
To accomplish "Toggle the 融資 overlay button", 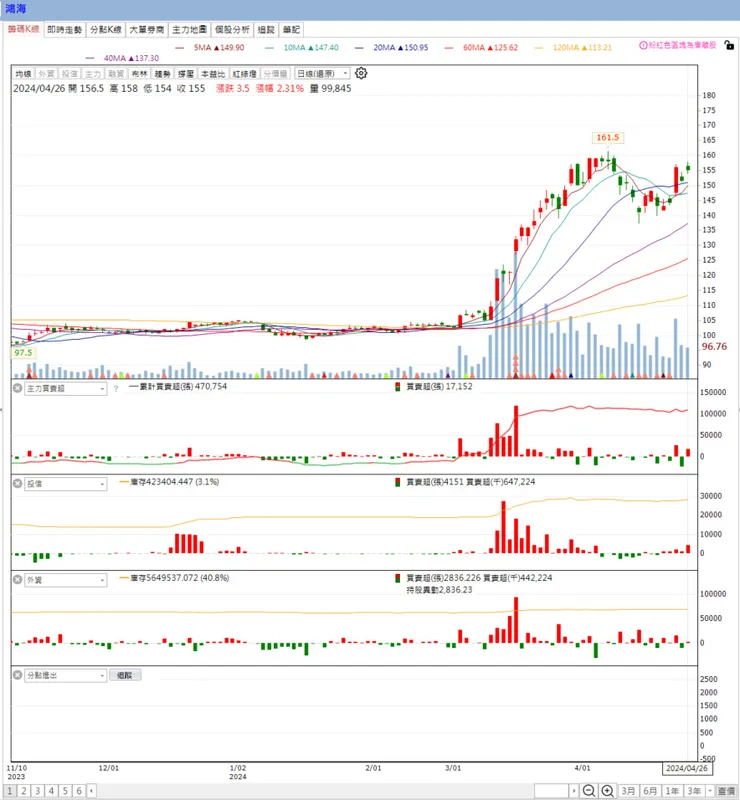I will (116, 74).
